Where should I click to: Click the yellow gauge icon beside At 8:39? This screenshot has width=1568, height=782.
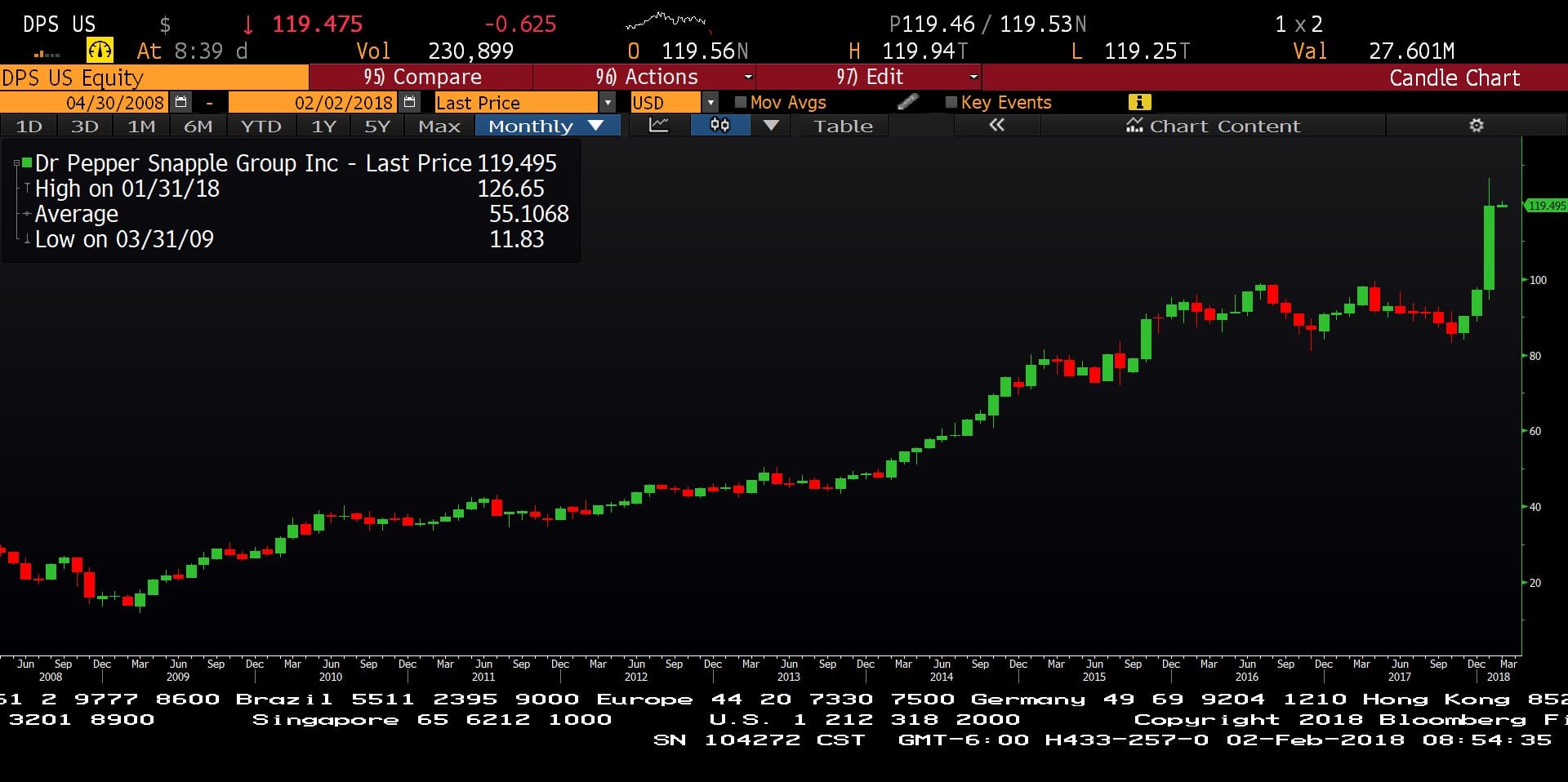coord(100,51)
